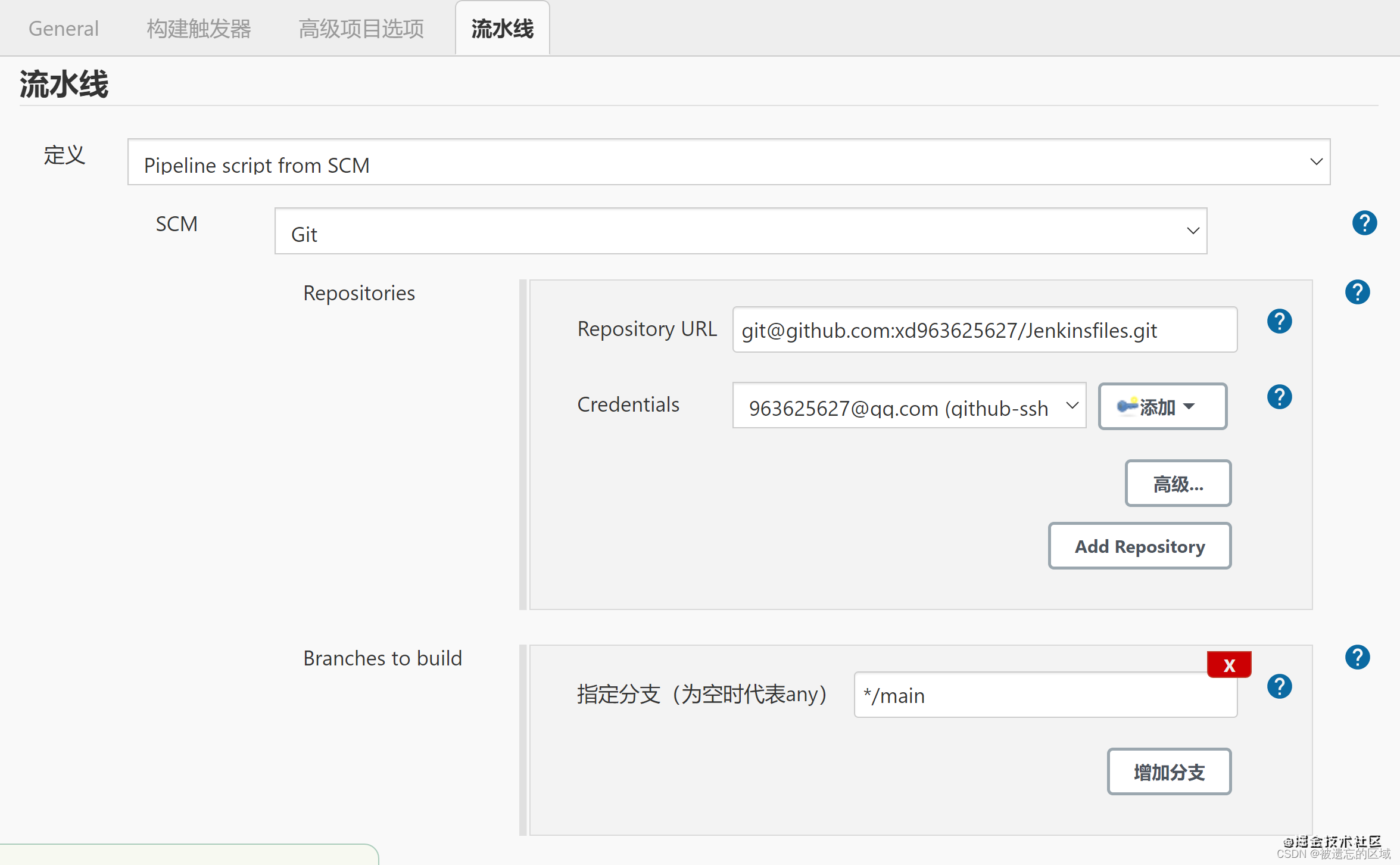1400x865 pixels.
Task: Click the Credentials label
Action: [x=628, y=405]
